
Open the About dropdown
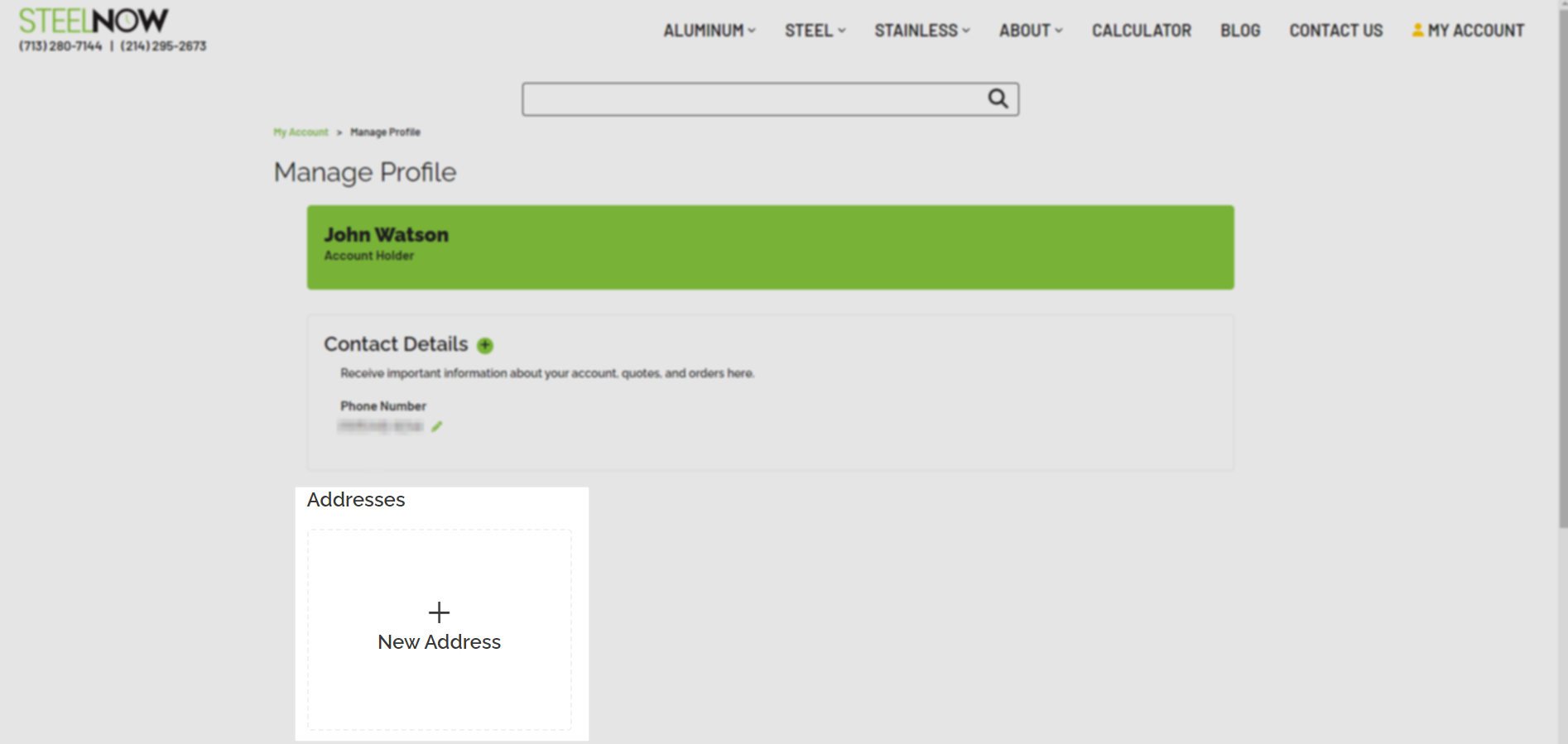pos(1030,31)
